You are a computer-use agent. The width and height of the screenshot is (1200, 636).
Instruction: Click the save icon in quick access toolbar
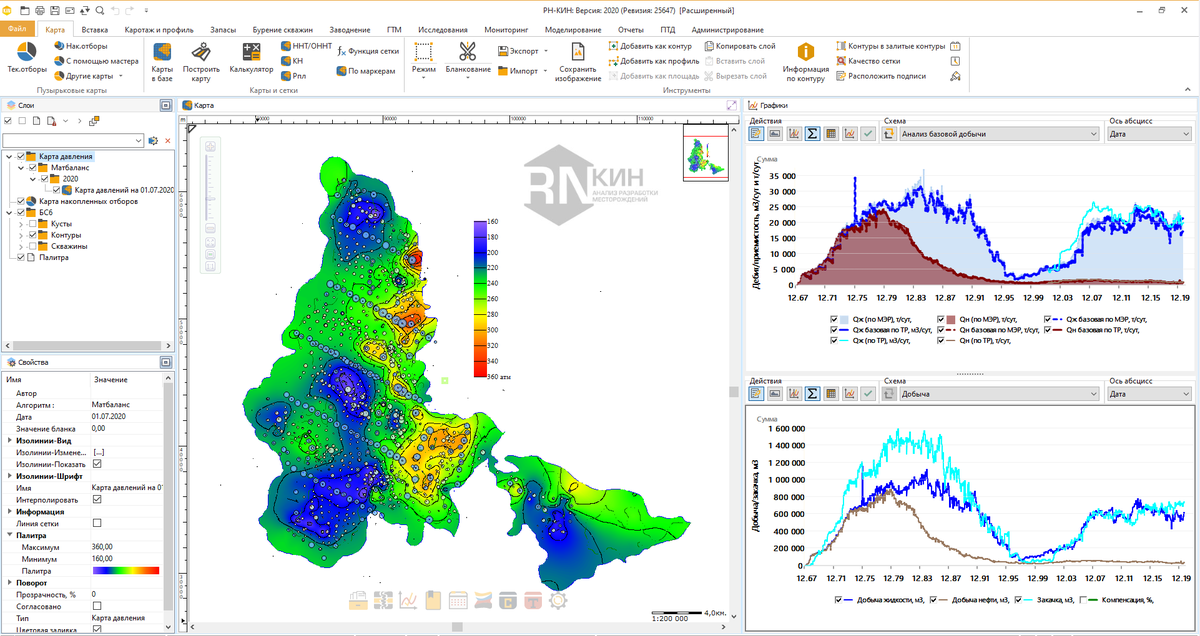[54, 10]
